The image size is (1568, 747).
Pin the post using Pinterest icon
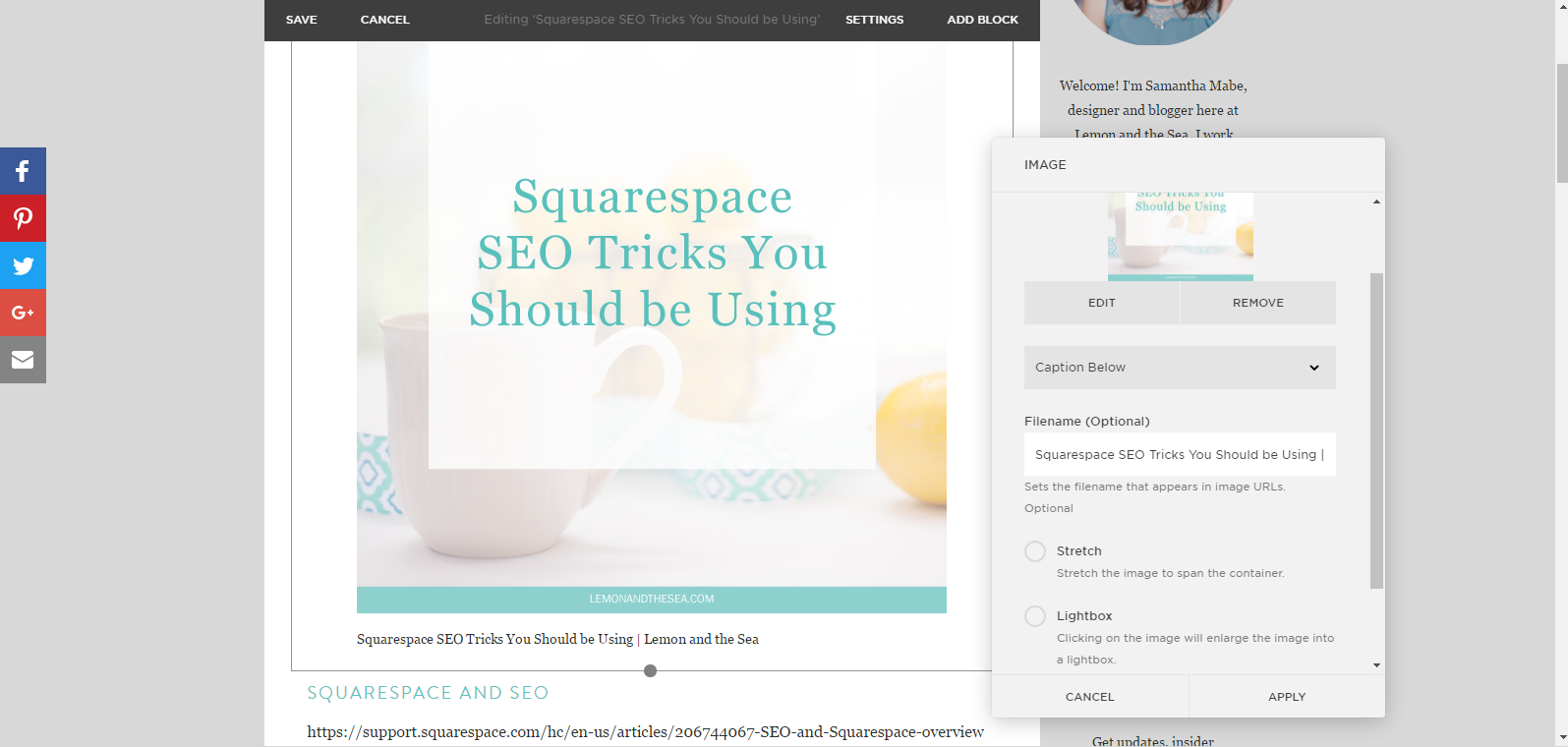click(23, 218)
